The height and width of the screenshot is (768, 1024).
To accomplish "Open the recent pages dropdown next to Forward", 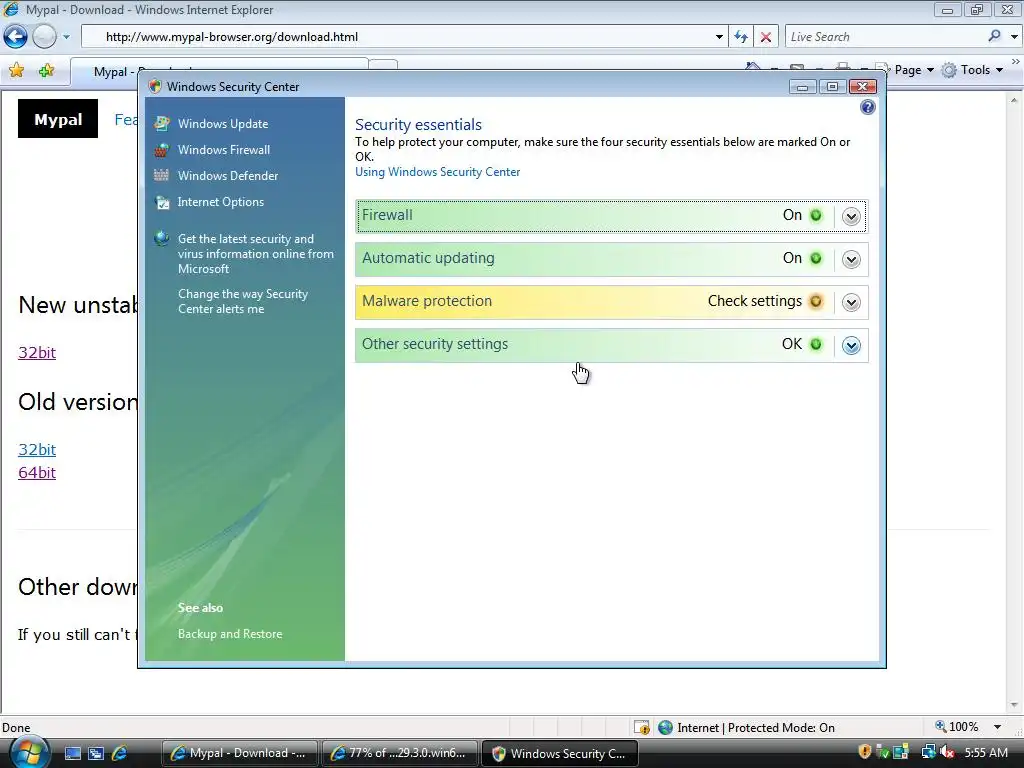I will [x=66, y=37].
